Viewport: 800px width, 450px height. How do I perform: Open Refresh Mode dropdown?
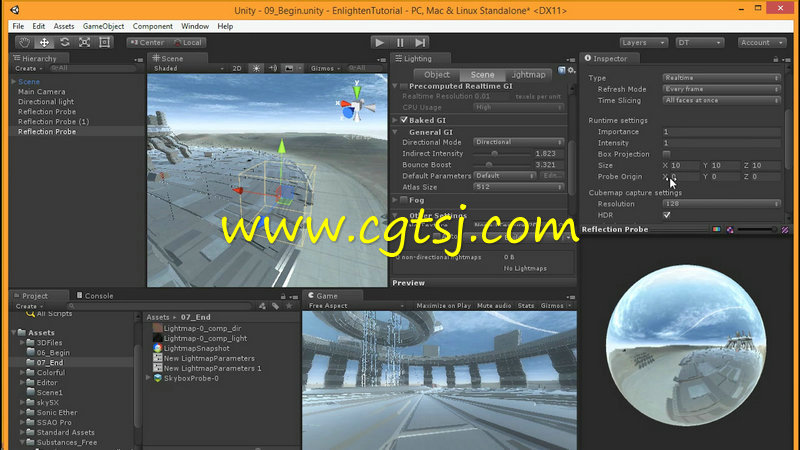(721, 89)
